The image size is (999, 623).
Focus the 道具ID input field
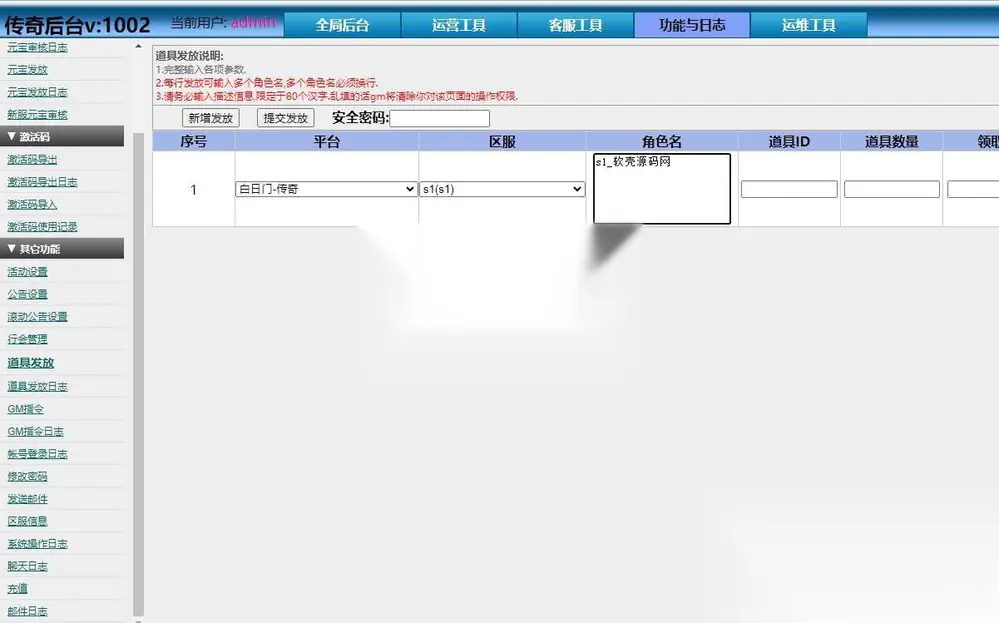tap(789, 189)
